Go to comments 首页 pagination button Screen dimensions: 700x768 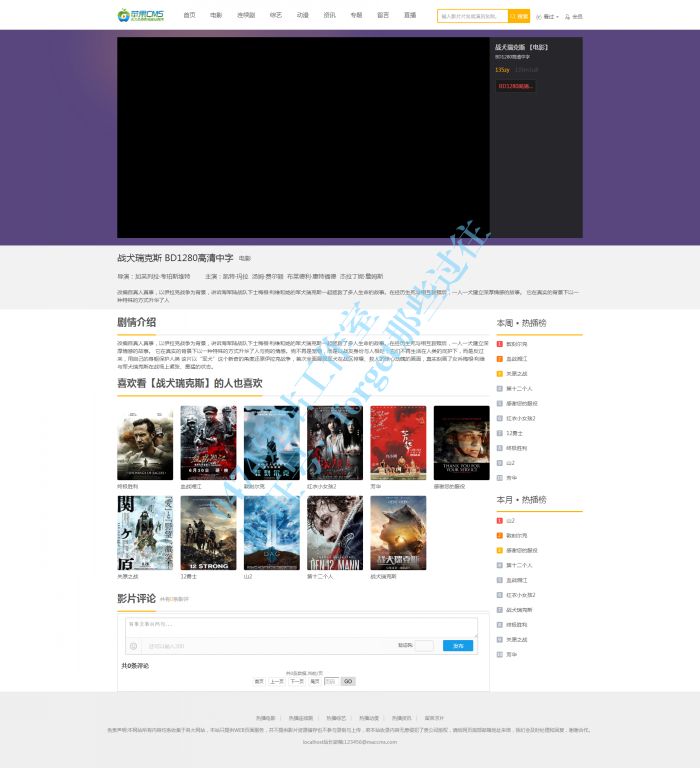coord(259,681)
